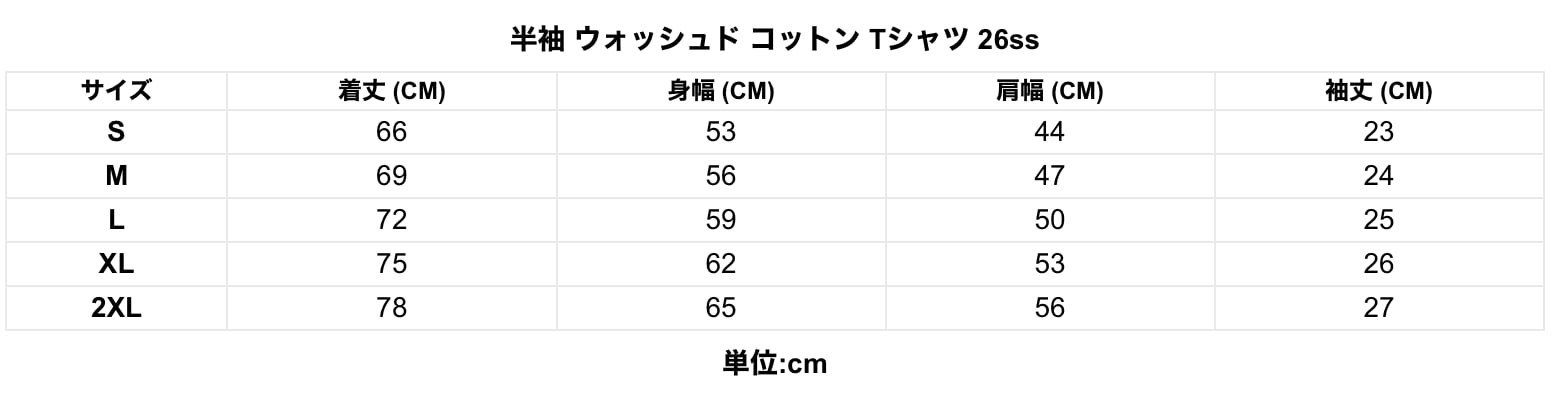Viewport: 1558px width, 400px height.
Task: Click the L size row label
Action: 116,220
